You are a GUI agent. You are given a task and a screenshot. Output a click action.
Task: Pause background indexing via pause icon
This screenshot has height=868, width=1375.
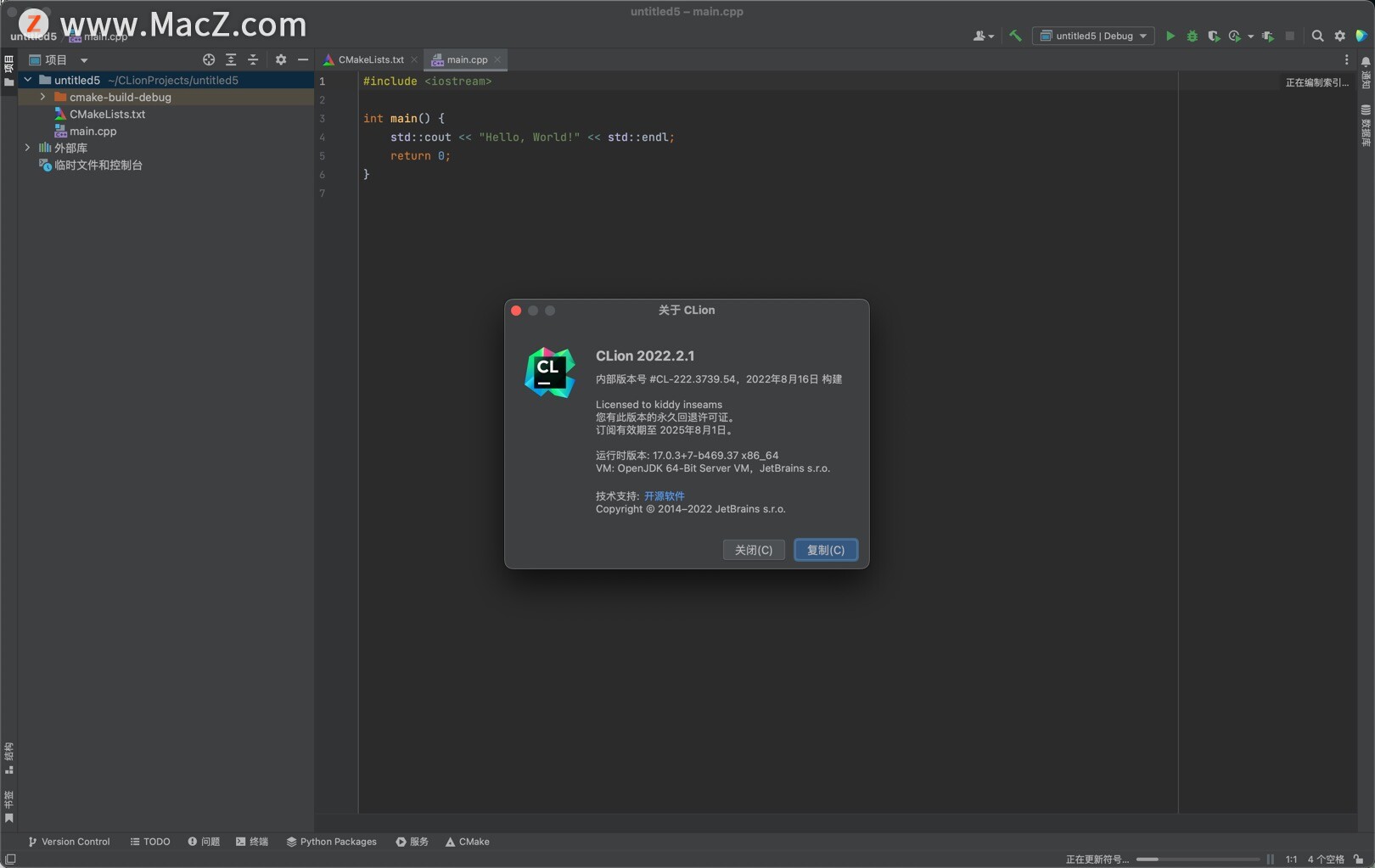pos(1271,860)
